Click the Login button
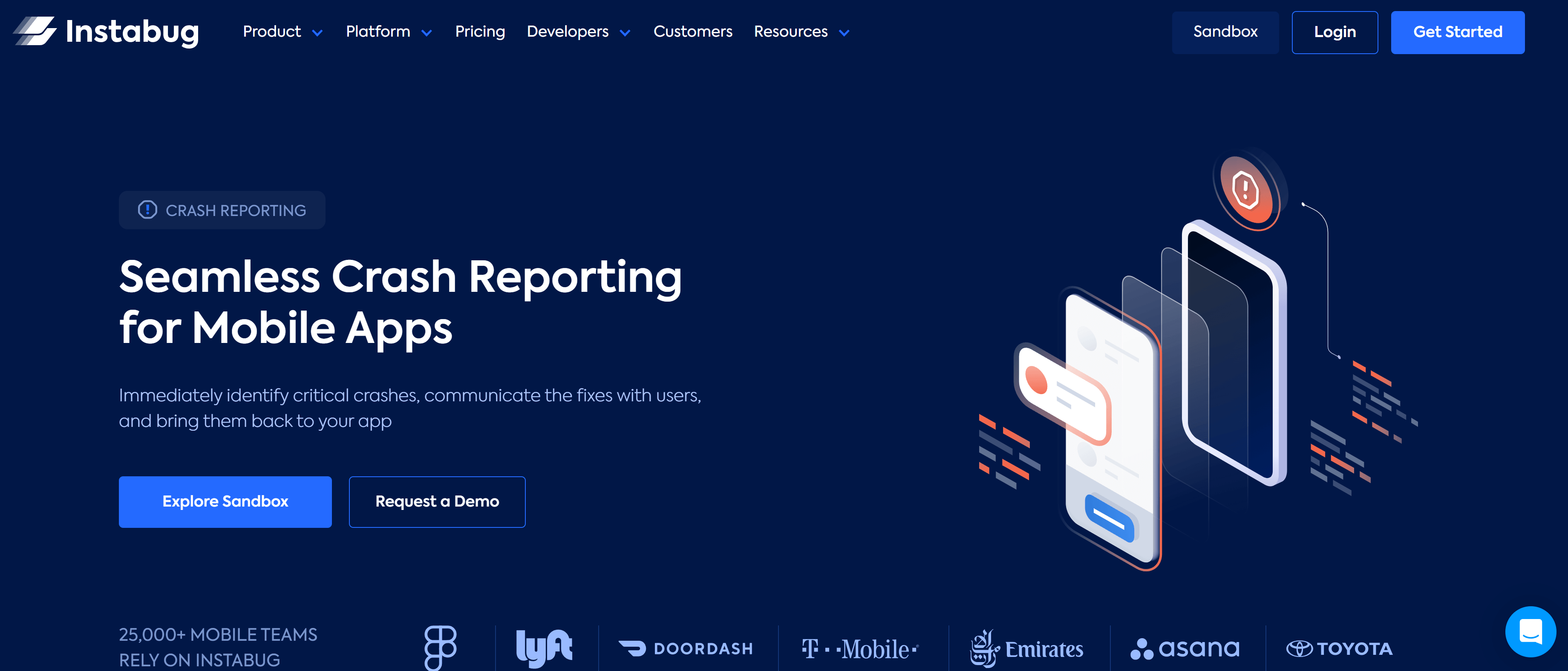1568x671 pixels. 1334,32
